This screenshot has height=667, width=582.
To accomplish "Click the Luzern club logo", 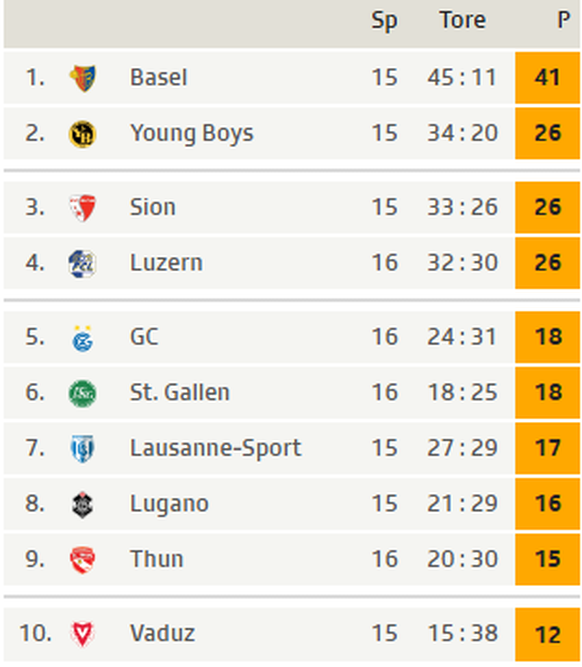I will coord(83,264).
